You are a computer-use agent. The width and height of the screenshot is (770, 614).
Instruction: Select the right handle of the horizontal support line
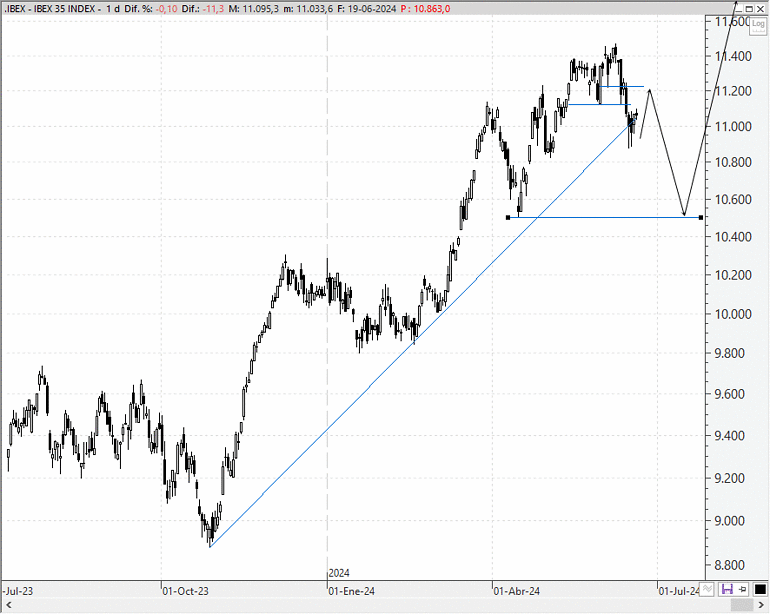coord(701,217)
